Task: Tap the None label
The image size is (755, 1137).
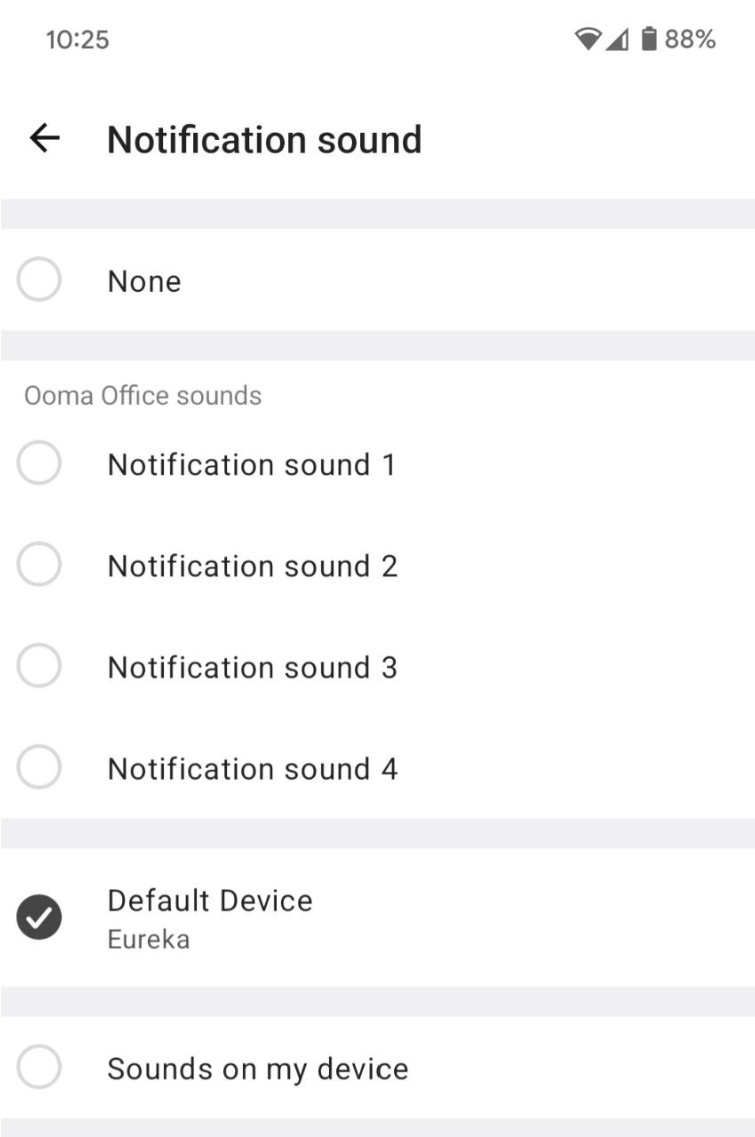Action: pos(144,281)
